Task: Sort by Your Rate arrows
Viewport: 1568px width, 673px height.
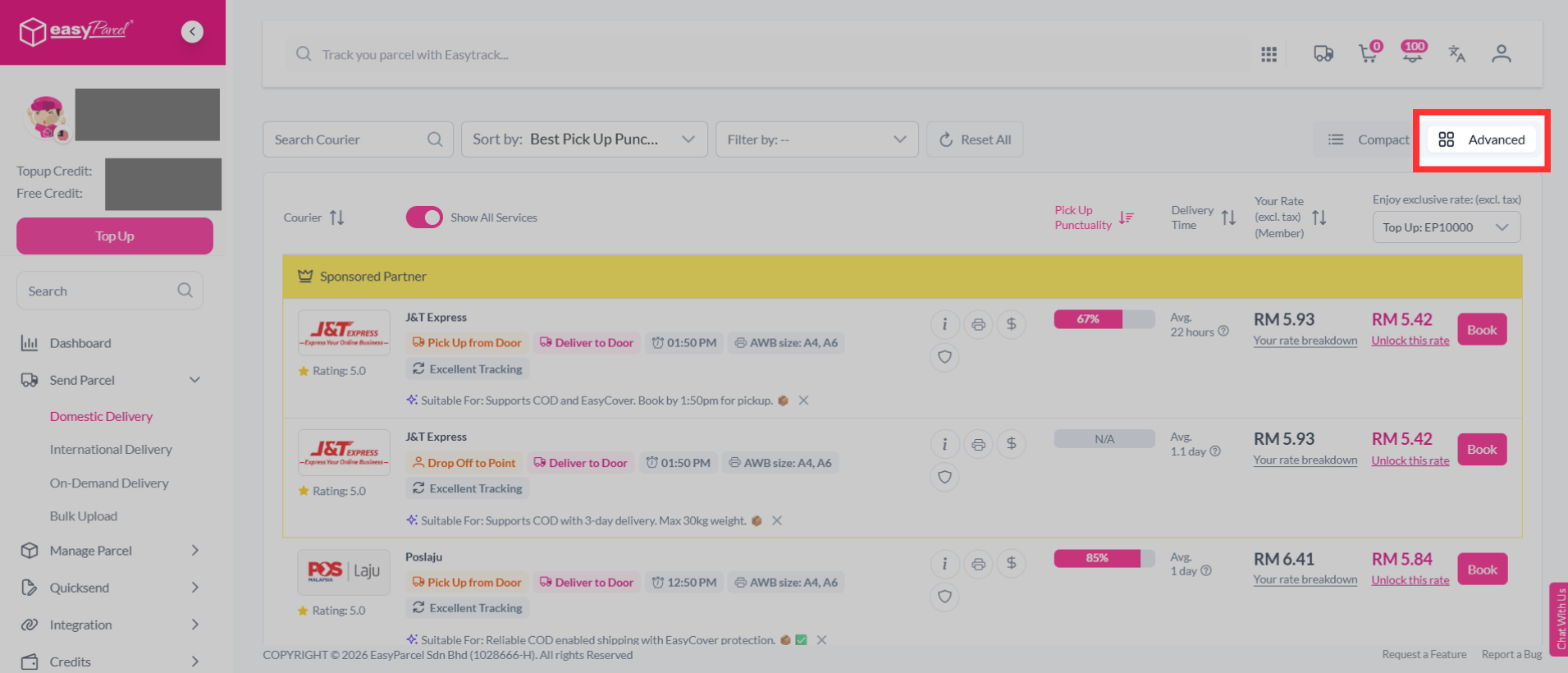Action: pyautogui.click(x=1319, y=217)
